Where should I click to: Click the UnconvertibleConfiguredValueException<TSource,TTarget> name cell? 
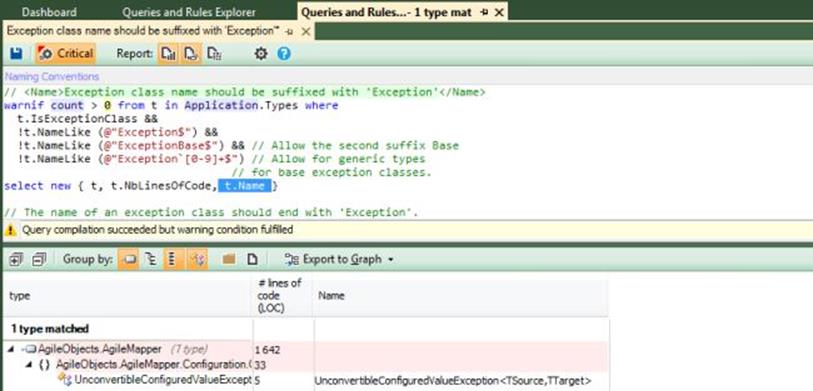tap(453, 381)
